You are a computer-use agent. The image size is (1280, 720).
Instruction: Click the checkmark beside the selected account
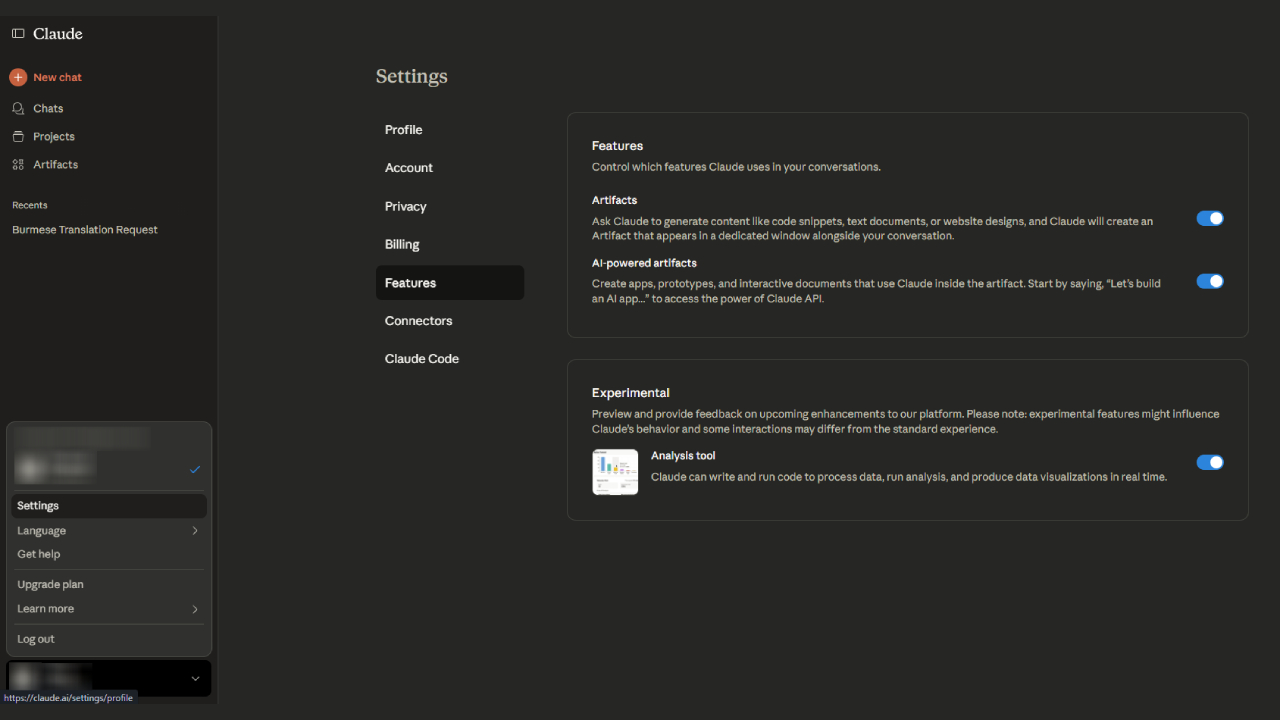(195, 469)
